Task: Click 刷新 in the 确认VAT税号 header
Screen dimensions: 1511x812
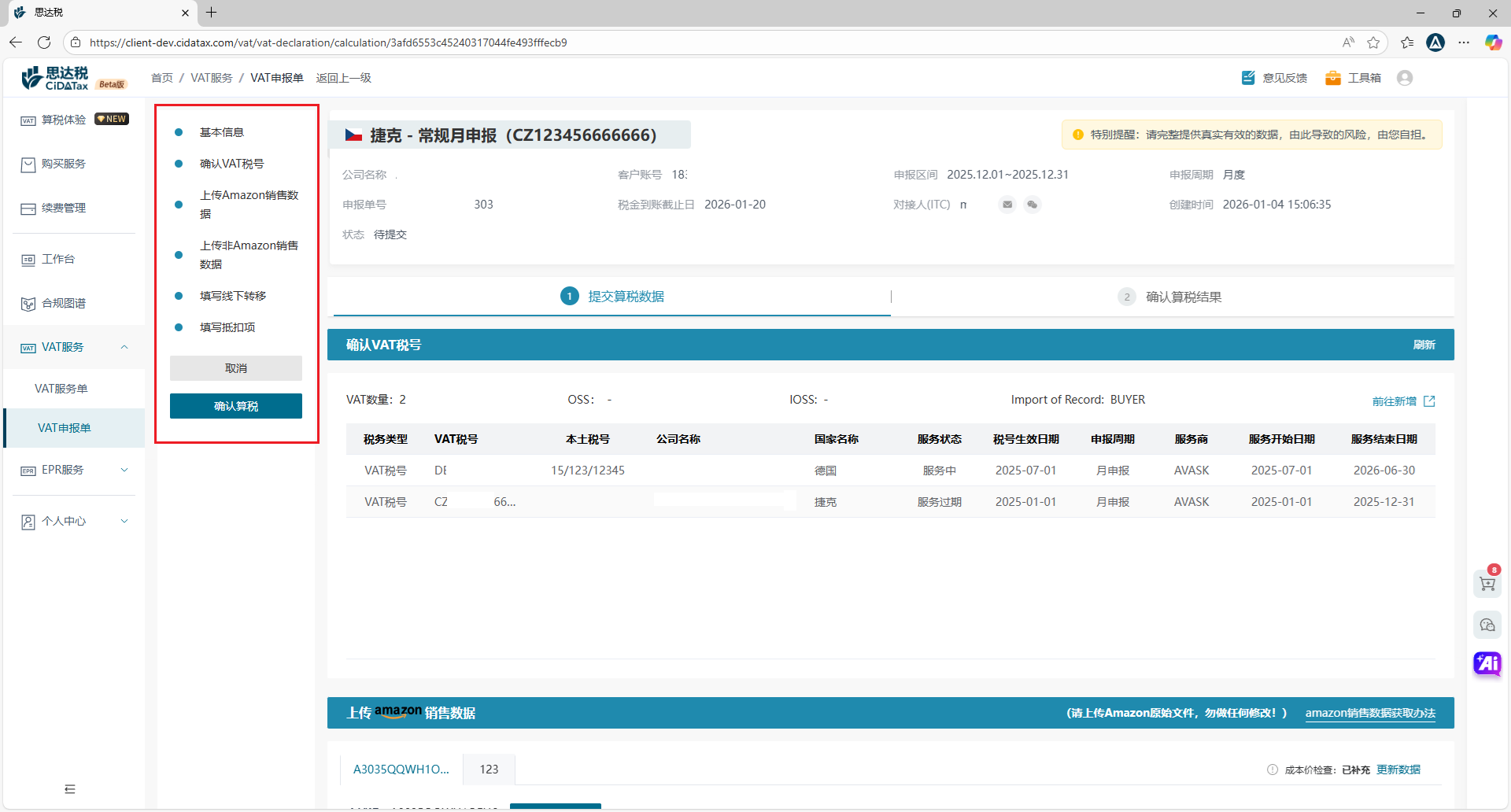Action: coord(1424,345)
